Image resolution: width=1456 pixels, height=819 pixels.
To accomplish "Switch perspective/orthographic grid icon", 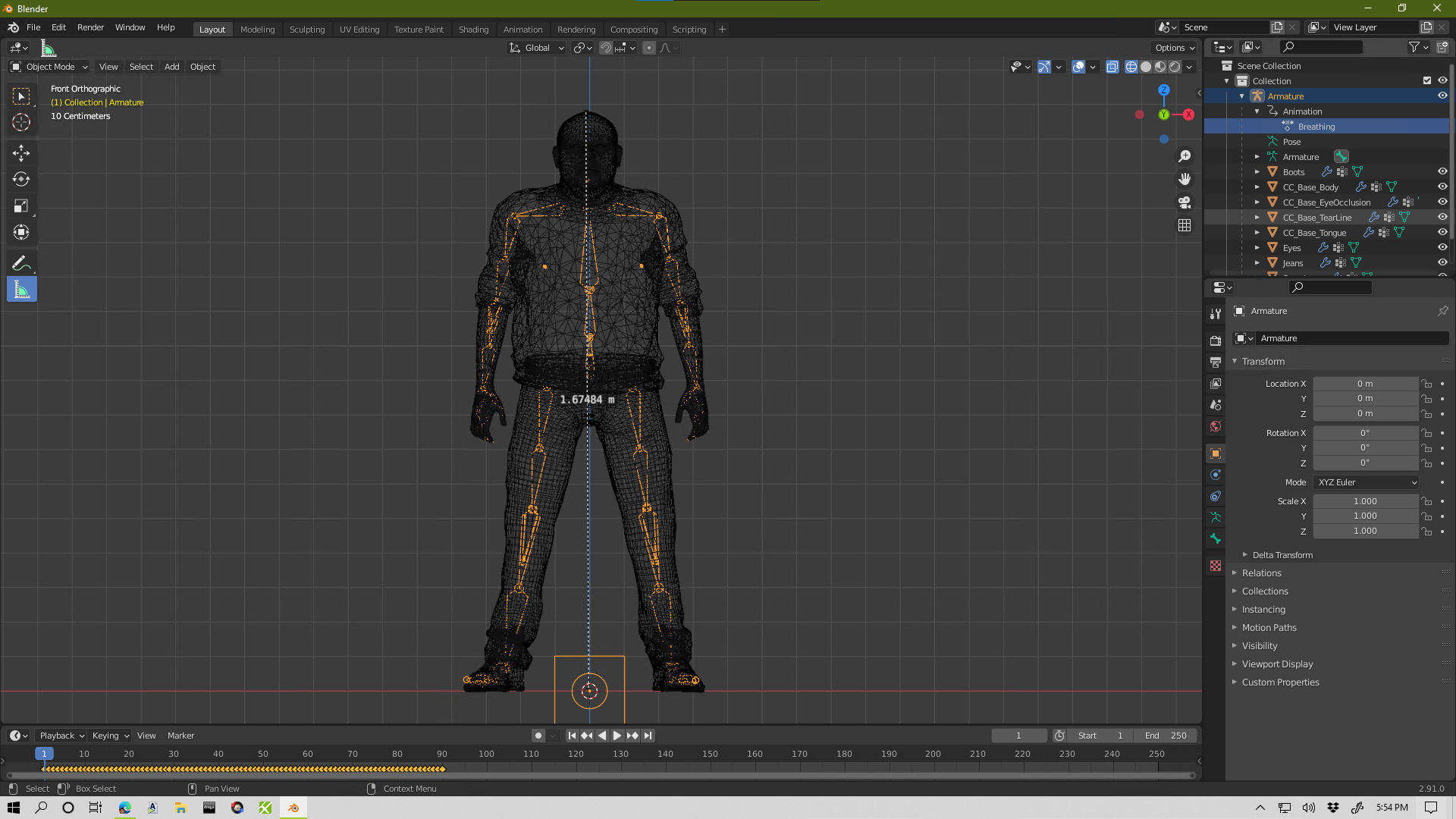I will click(1185, 226).
